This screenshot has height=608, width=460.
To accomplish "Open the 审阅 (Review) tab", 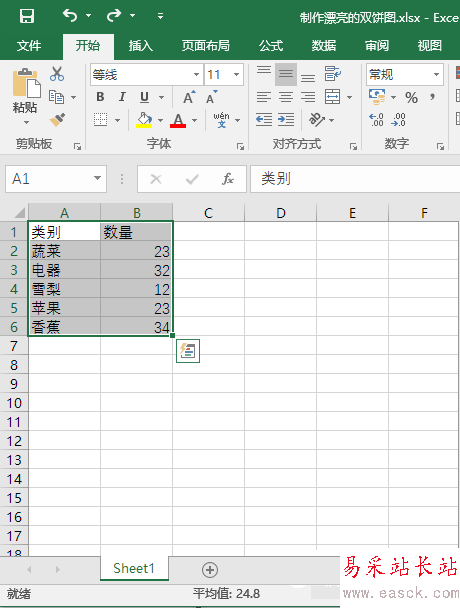I will click(x=376, y=46).
